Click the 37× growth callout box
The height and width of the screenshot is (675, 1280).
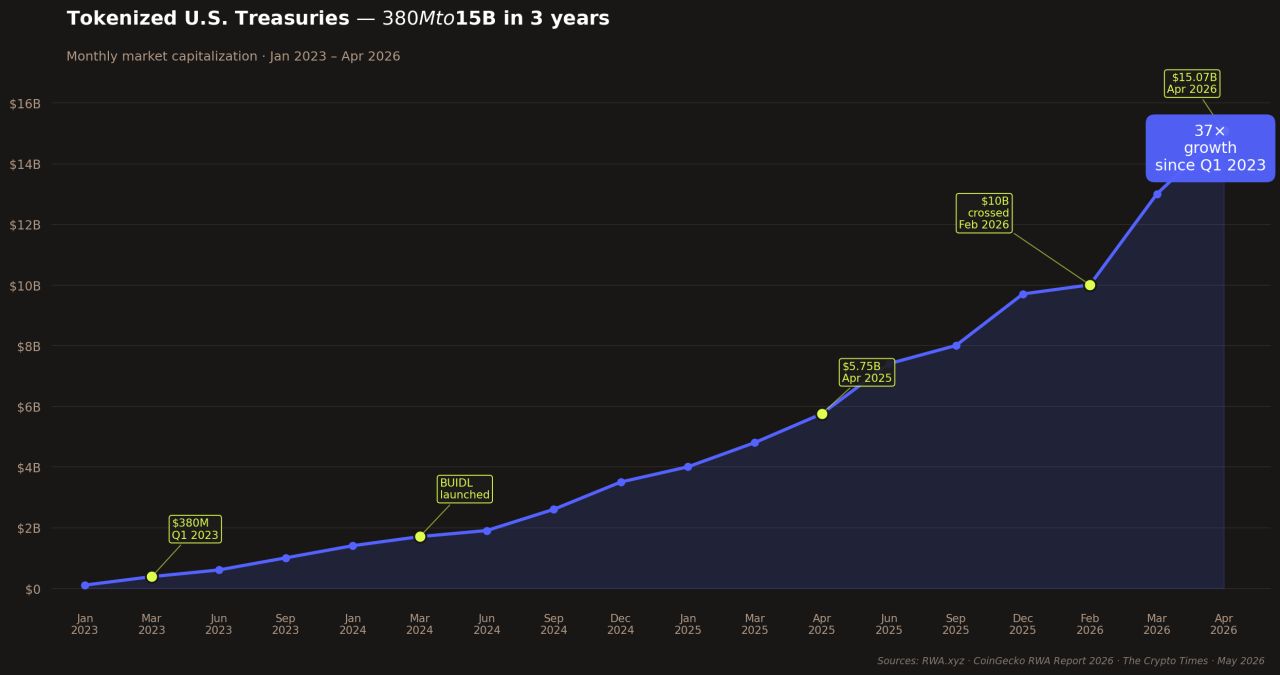point(1210,148)
